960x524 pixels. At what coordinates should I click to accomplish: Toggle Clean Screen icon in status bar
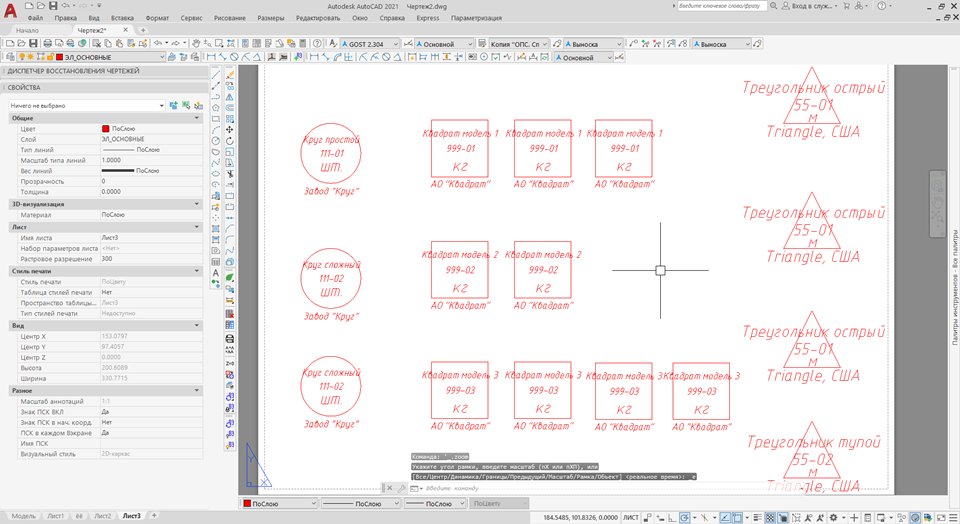pos(941,518)
